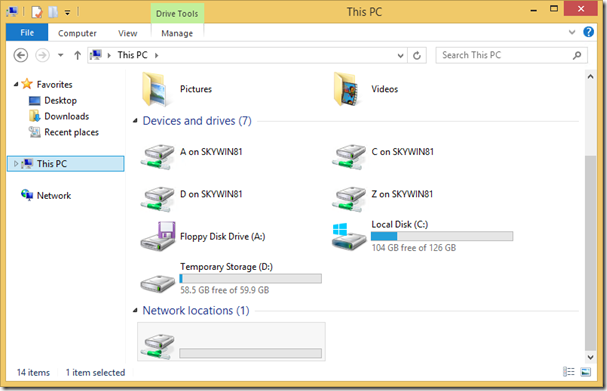607x391 pixels.
Task: Expand the ribbon with the chevron
Action: [x=572, y=32]
